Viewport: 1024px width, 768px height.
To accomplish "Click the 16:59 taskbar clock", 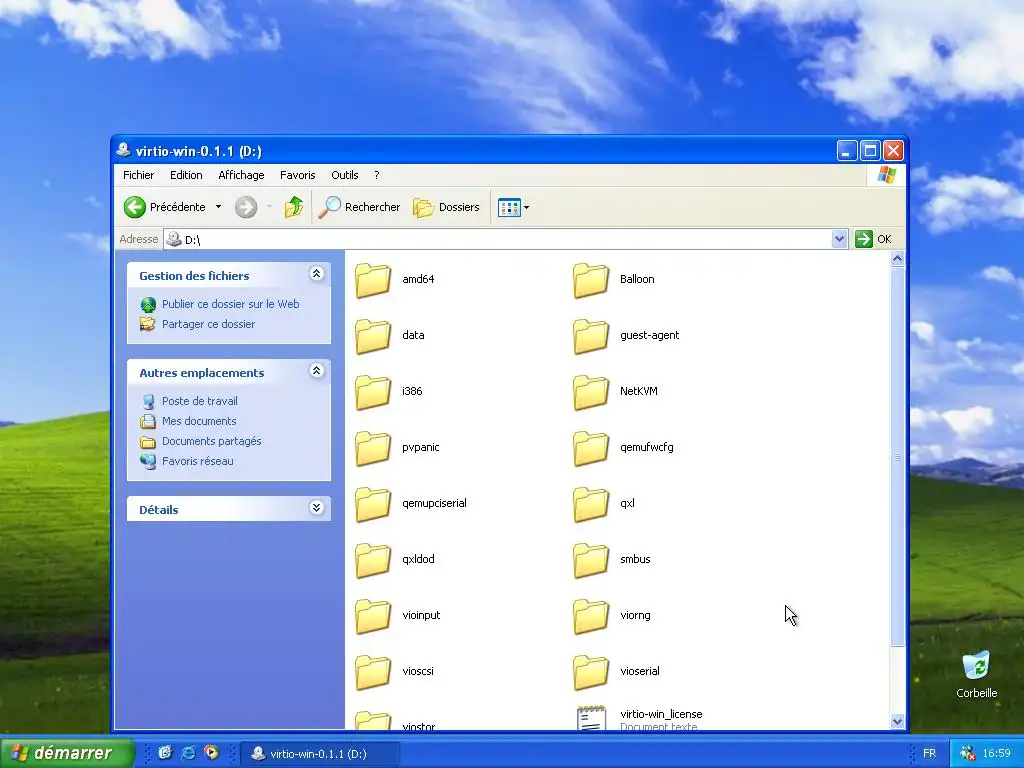I will 997,754.
